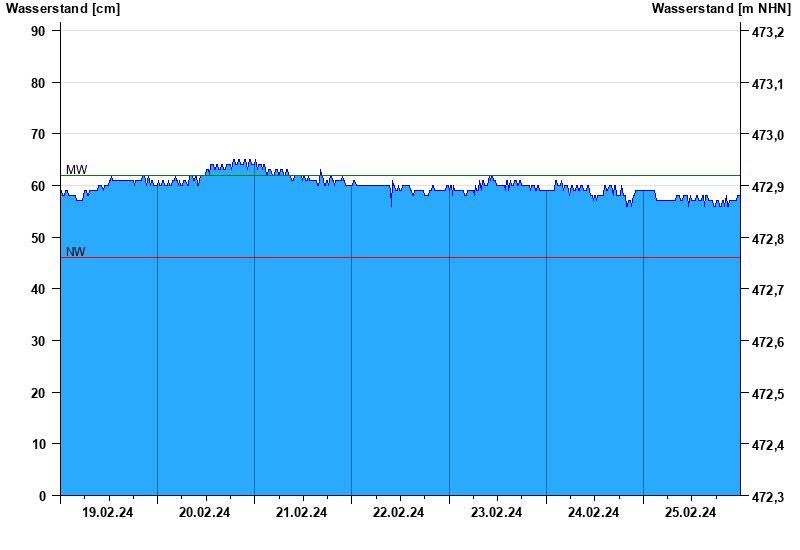Click the 473,0 value on right axis
The image size is (800, 550).
pos(768,136)
